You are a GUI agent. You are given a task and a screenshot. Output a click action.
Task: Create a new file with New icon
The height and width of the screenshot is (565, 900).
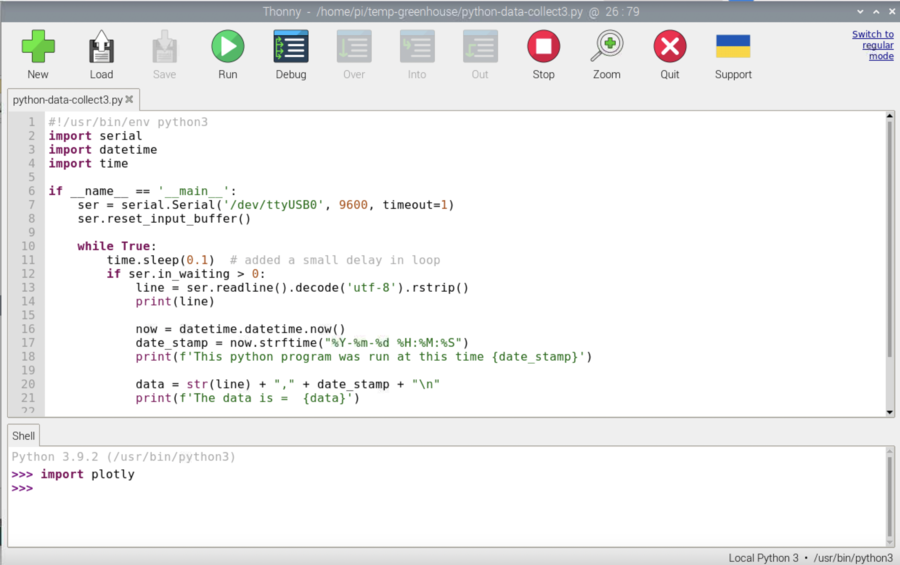[x=38, y=47]
